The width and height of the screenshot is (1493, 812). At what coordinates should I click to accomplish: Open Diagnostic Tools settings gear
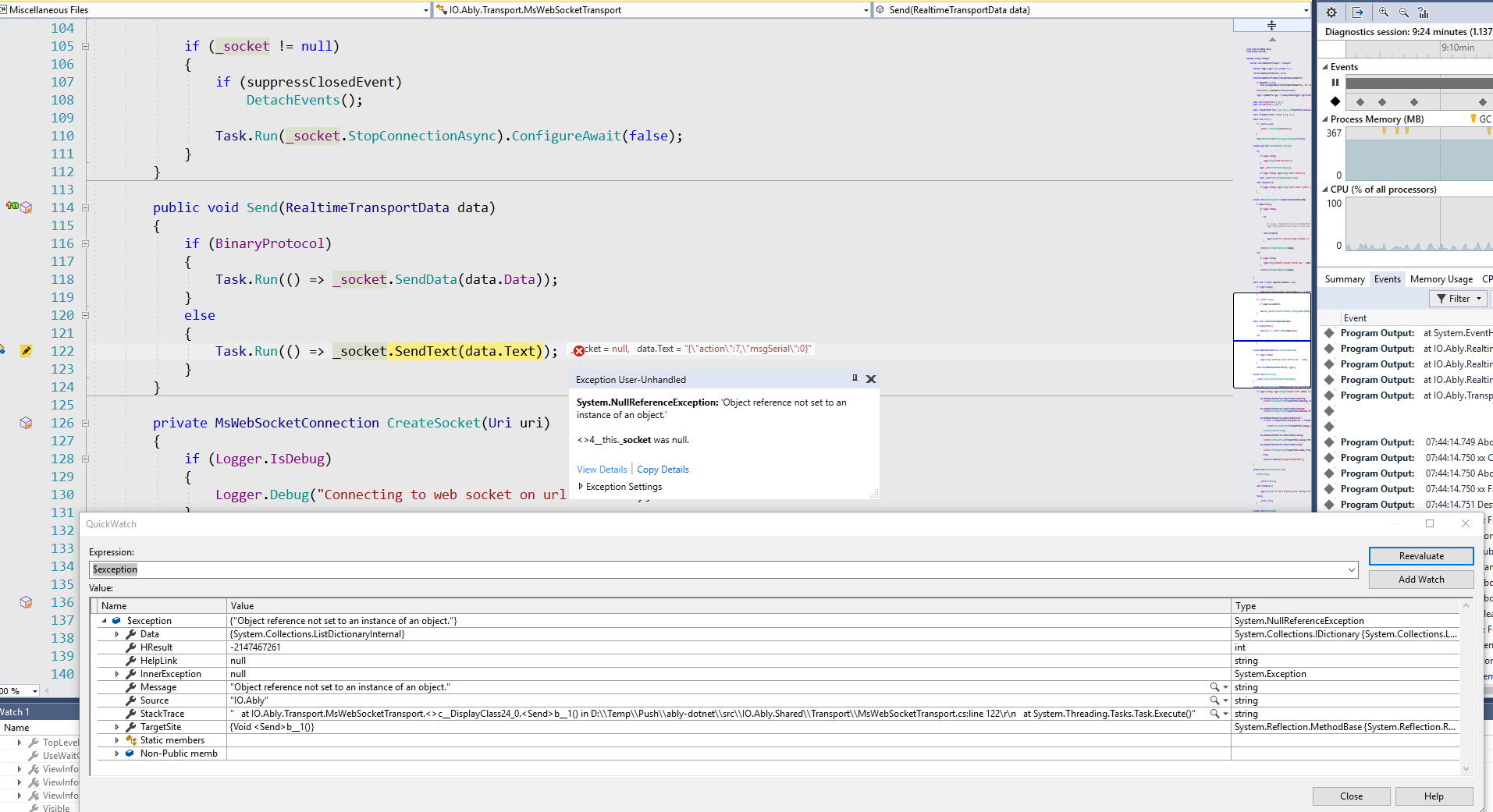1331,12
